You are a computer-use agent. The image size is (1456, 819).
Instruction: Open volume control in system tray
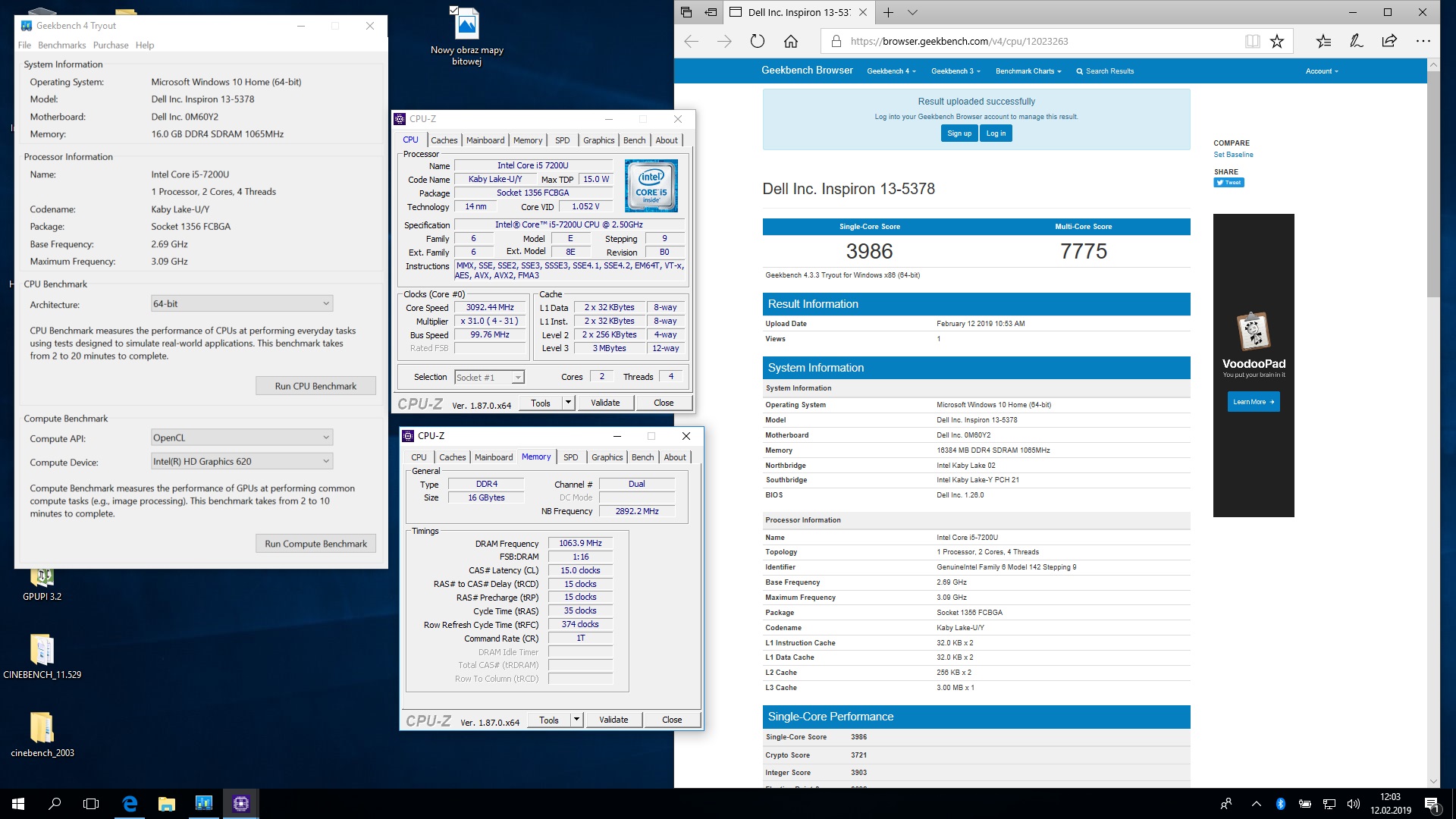coord(1354,804)
